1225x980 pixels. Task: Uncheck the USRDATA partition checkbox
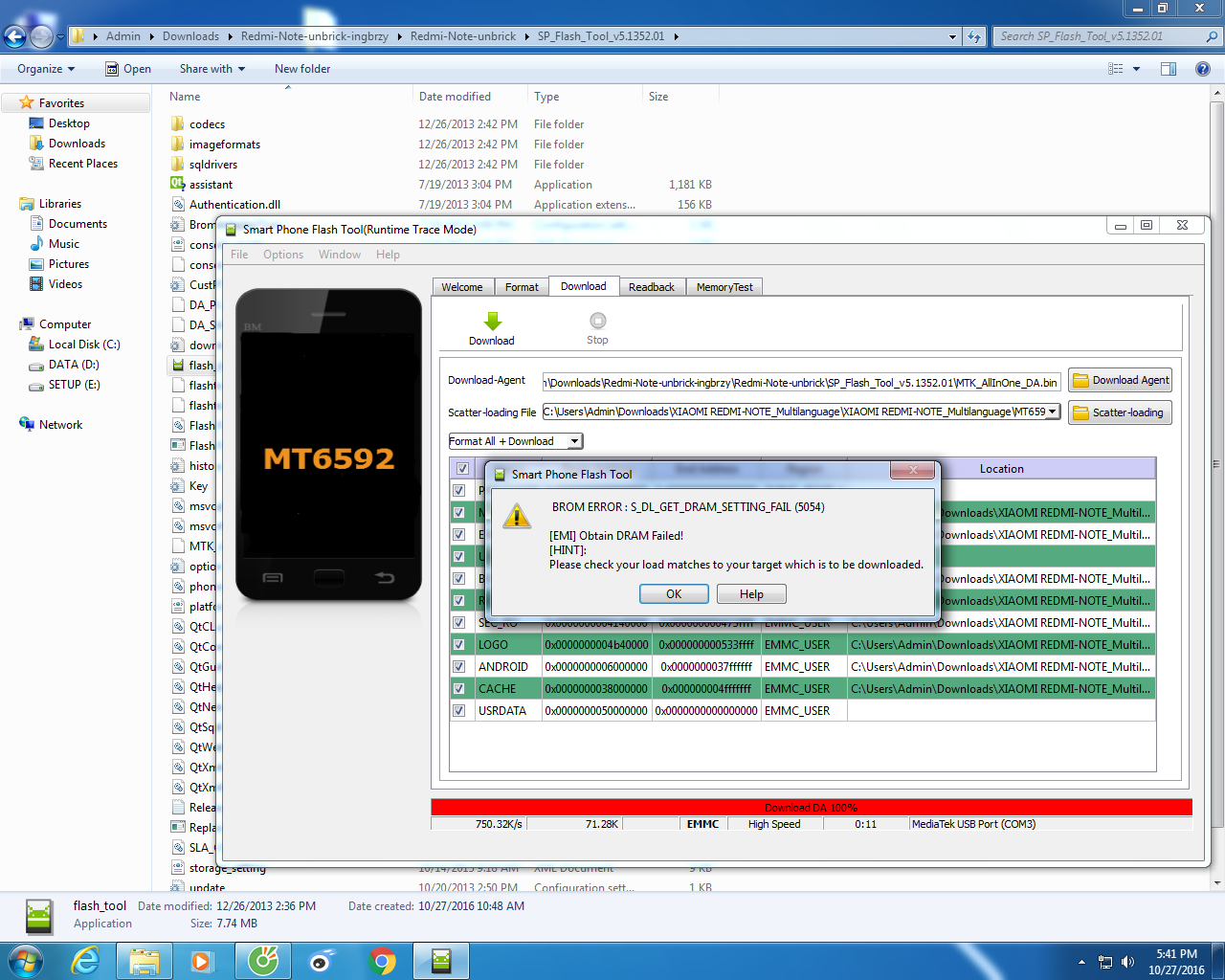(458, 711)
